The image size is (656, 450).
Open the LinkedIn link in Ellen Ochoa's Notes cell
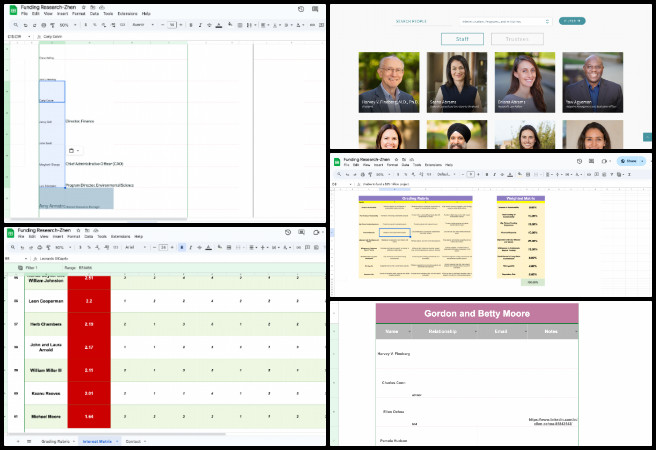coord(553,421)
